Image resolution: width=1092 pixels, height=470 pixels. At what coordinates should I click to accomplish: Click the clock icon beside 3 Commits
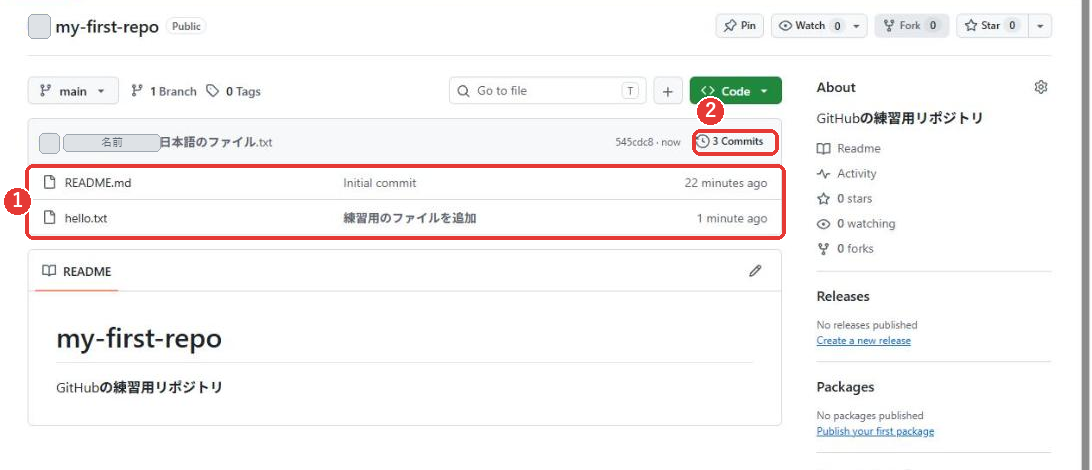click(703, 141)
